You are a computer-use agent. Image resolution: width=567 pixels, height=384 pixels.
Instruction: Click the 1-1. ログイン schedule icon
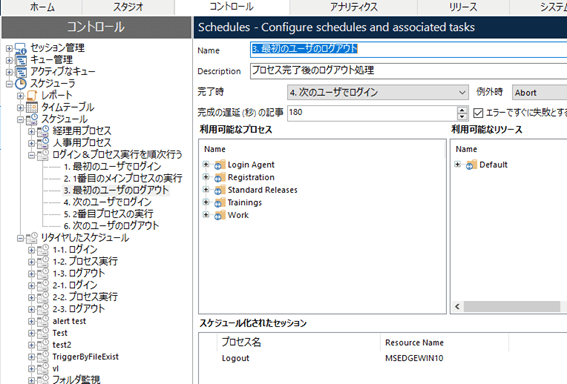point(43,250)
